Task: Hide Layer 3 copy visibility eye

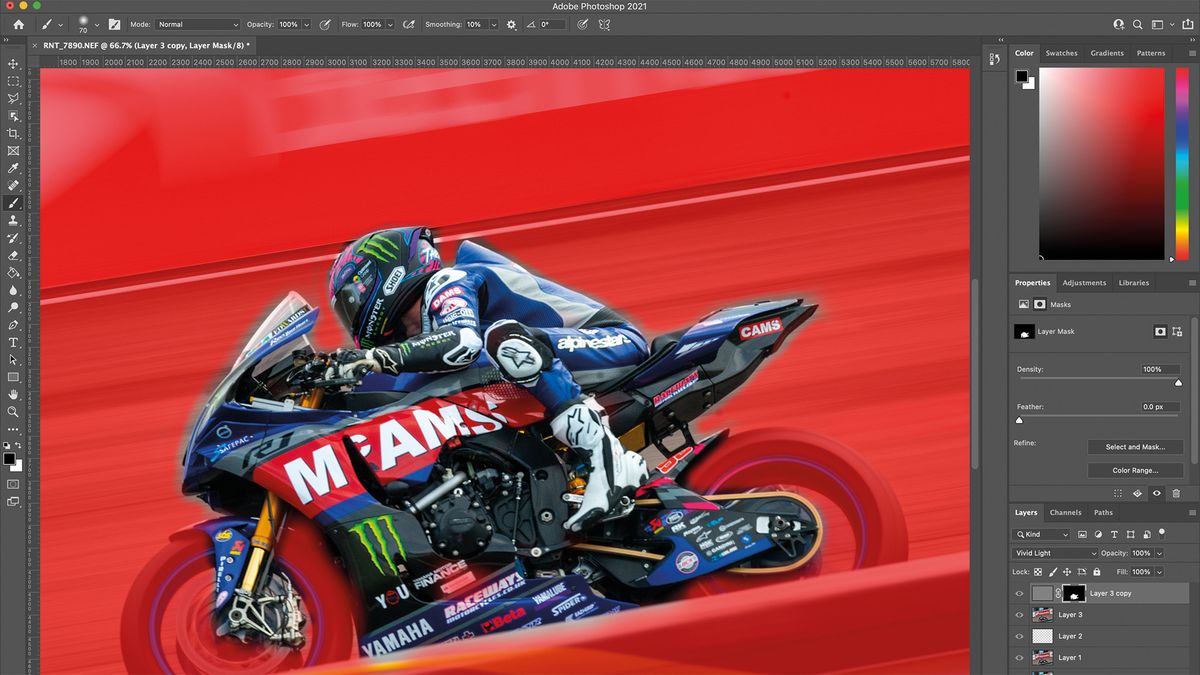Action: click(x=1019, y=593)
